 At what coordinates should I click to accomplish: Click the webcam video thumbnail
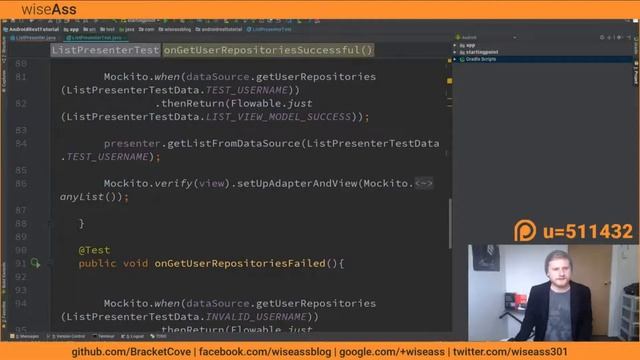554,293
